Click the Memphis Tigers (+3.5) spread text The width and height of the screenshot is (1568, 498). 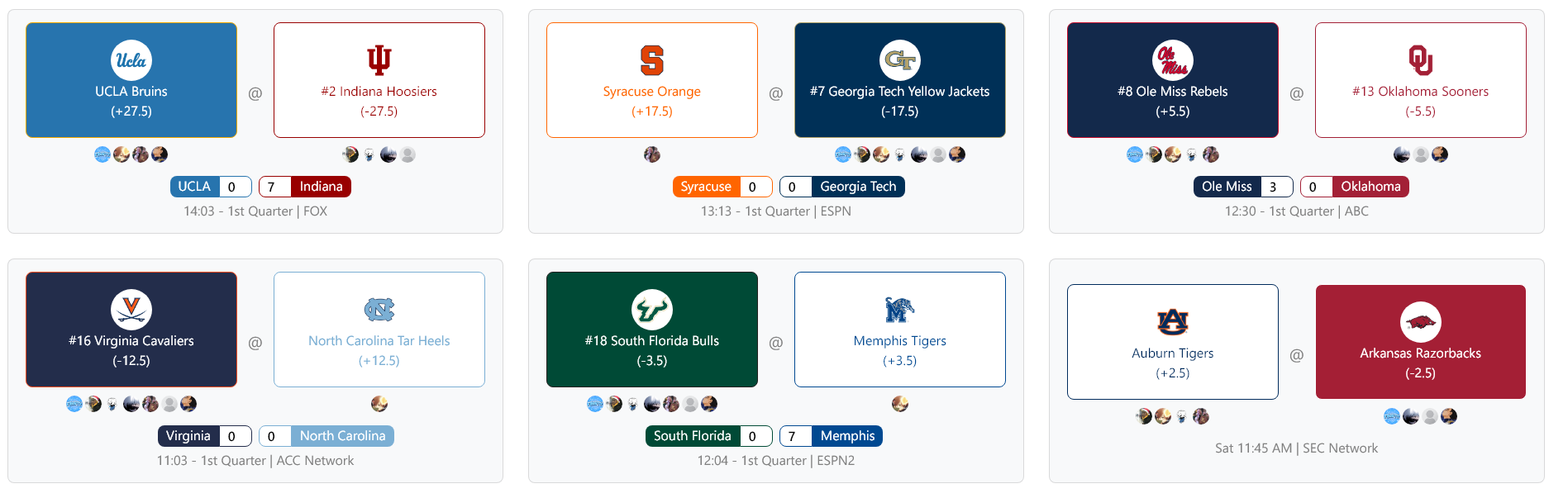tap(900, 361)
